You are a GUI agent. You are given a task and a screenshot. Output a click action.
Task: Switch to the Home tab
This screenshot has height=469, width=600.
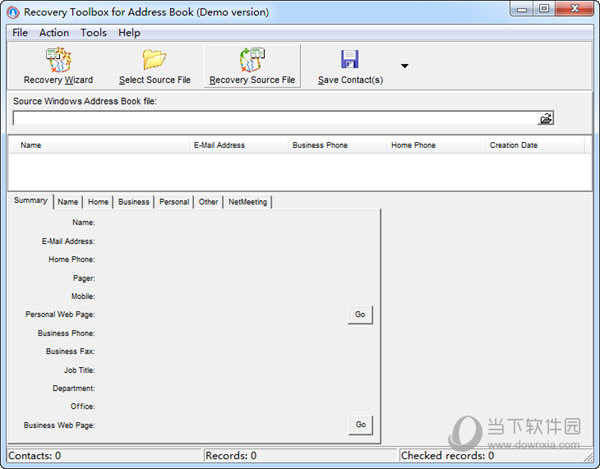(98, 202)
